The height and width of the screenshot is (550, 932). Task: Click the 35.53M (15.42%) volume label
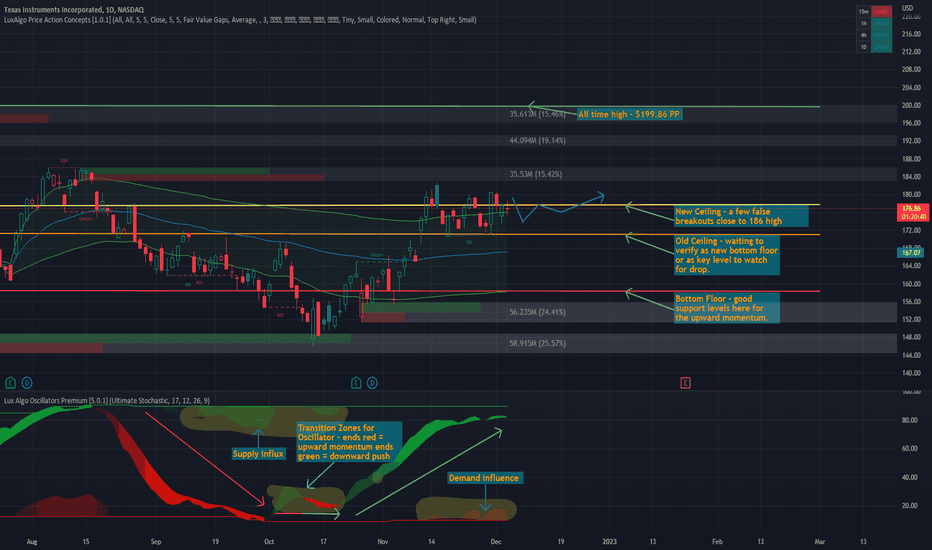535,174
